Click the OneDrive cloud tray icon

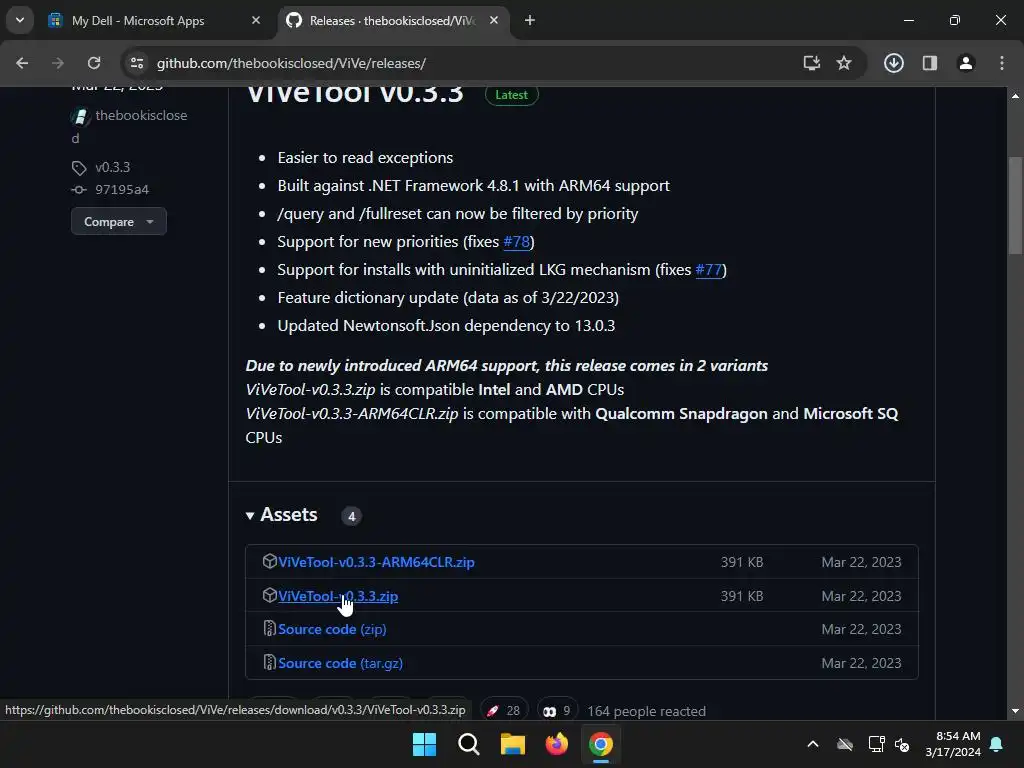(x=845, y=744)
